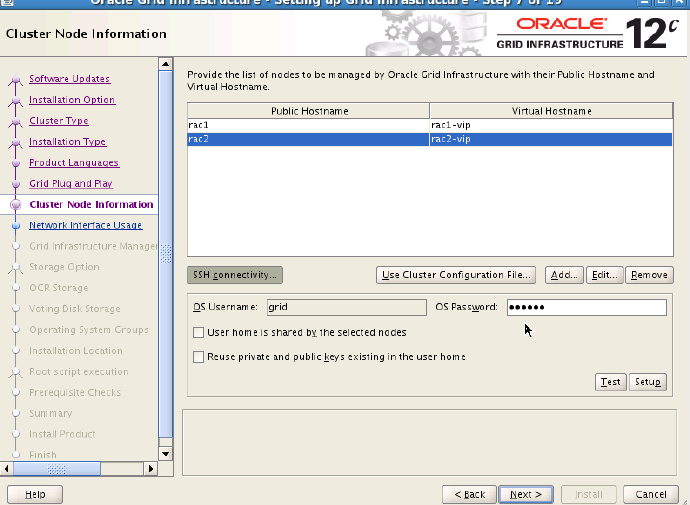Cancel the installer with Cancel button
Screen dimensions: 690x505
(x=651, y=494)
